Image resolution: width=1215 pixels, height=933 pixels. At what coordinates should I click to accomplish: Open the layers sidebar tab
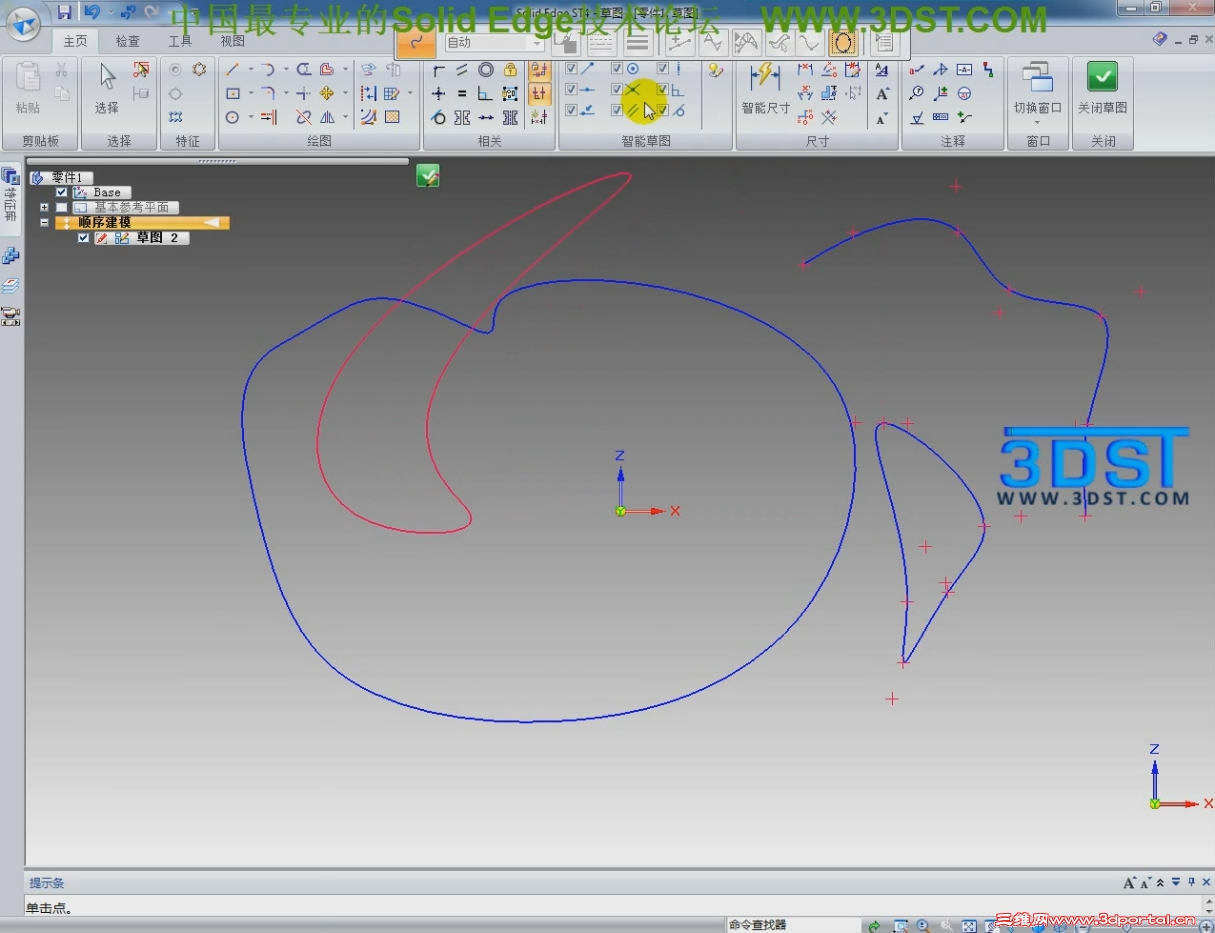pos(11,286)
